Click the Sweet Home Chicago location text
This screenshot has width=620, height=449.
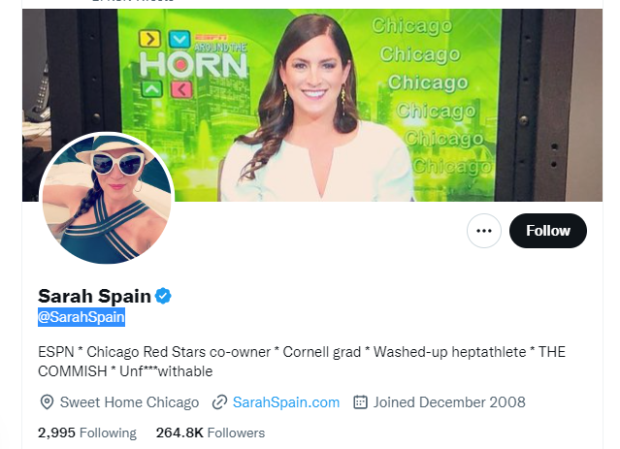129,402
